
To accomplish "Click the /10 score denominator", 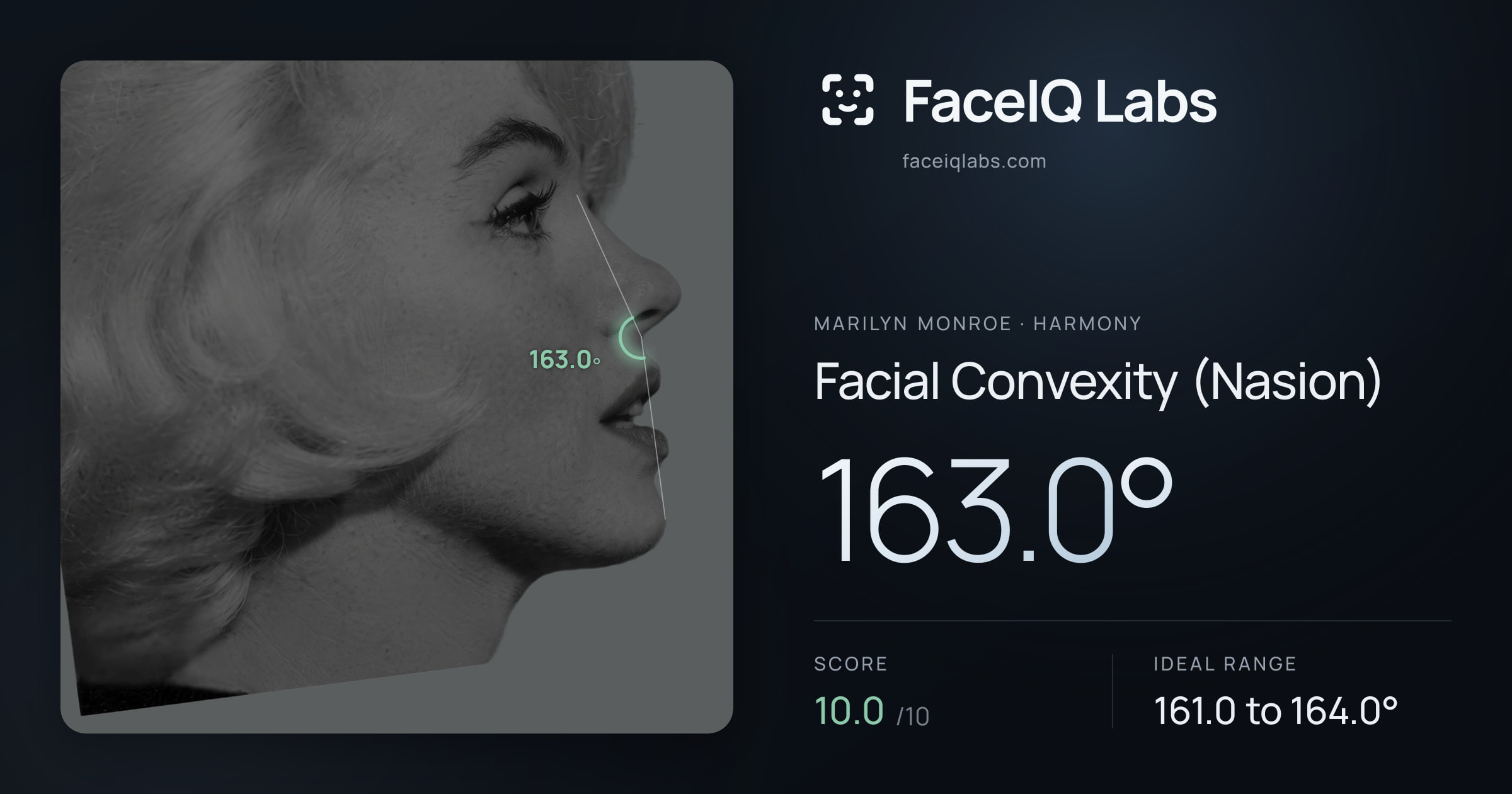I will pos(913,716).
